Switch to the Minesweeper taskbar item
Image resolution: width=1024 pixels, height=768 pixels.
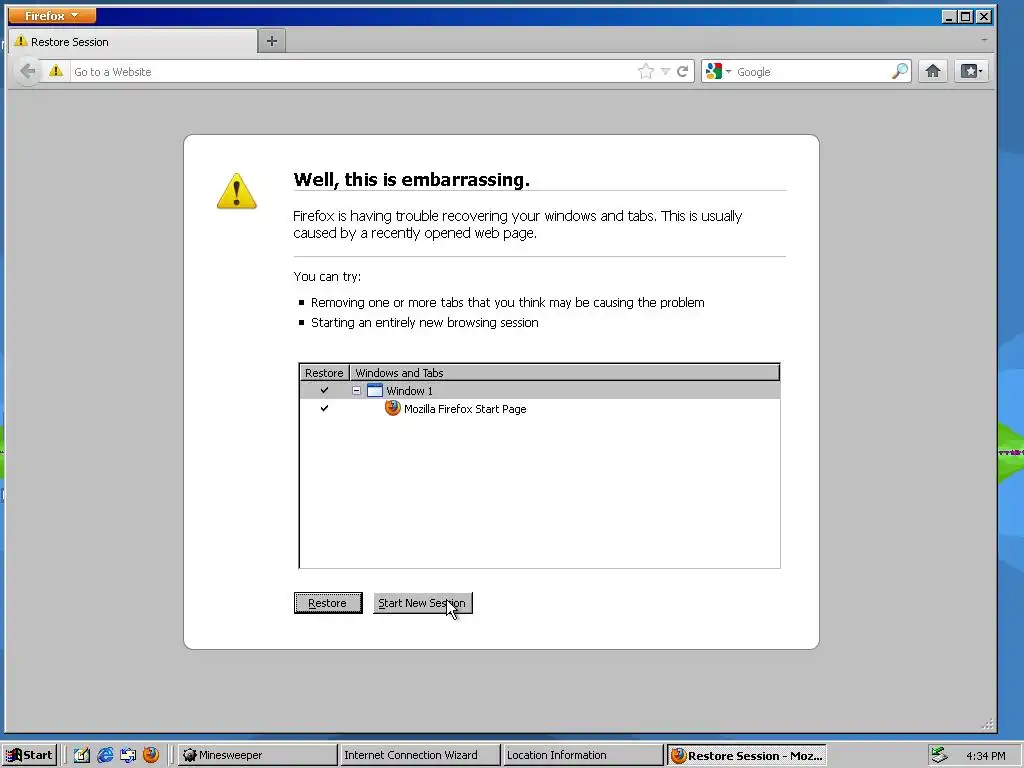[x=257, y=755]
